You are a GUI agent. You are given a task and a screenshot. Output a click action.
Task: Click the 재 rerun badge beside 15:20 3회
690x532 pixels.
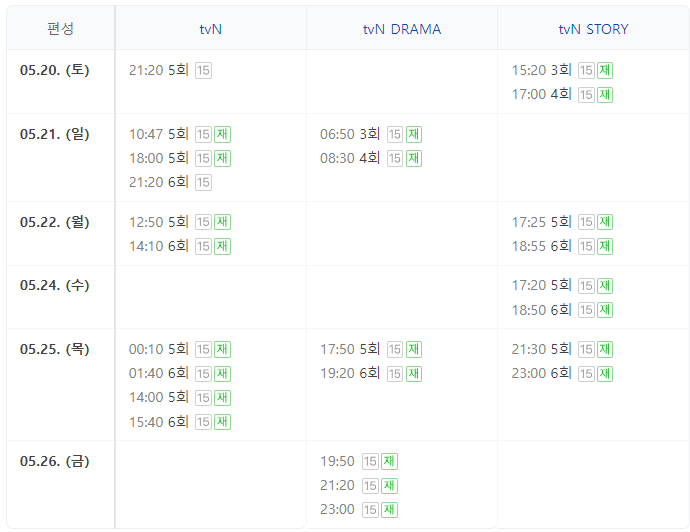pyautogui.click(x=605, y=70)
